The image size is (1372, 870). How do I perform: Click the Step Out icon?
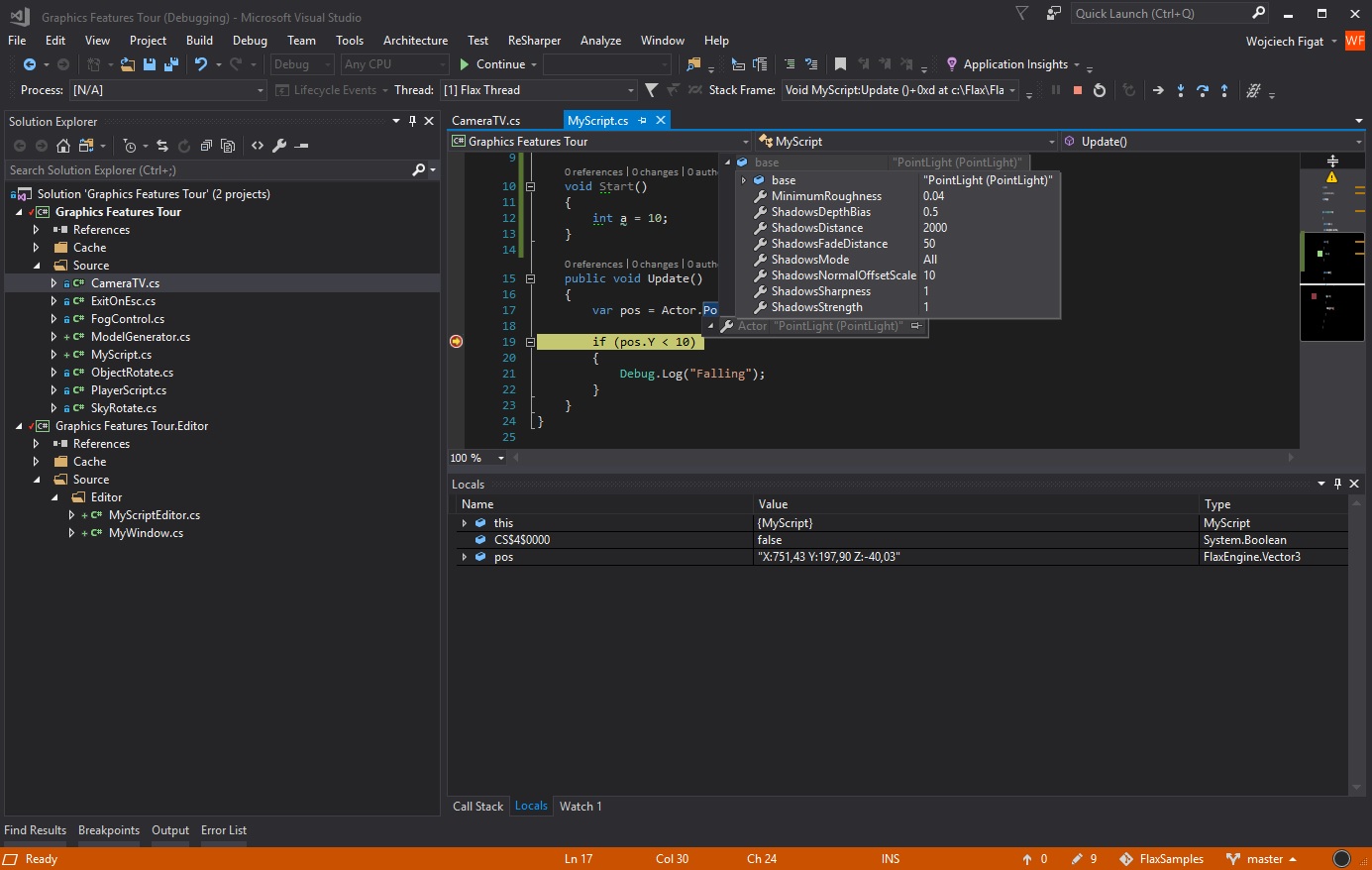tap(1224, 90)
